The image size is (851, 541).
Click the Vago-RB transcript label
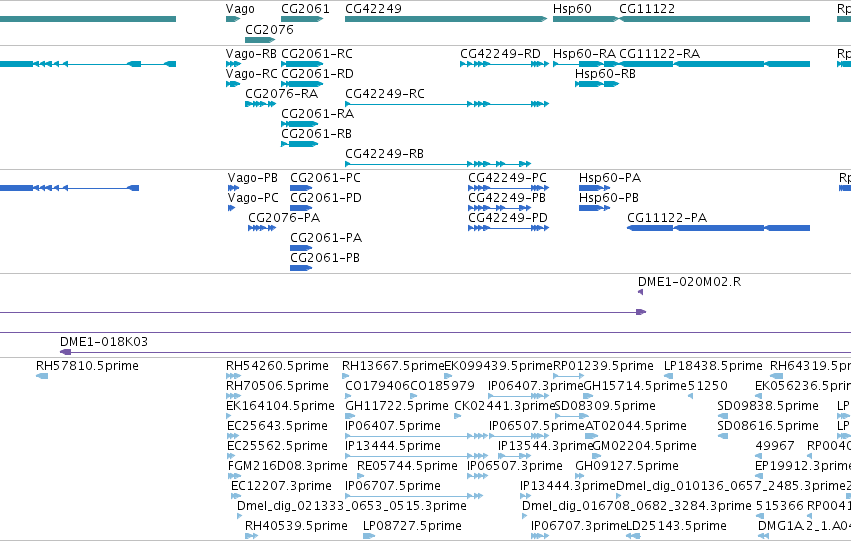point(251,54)
